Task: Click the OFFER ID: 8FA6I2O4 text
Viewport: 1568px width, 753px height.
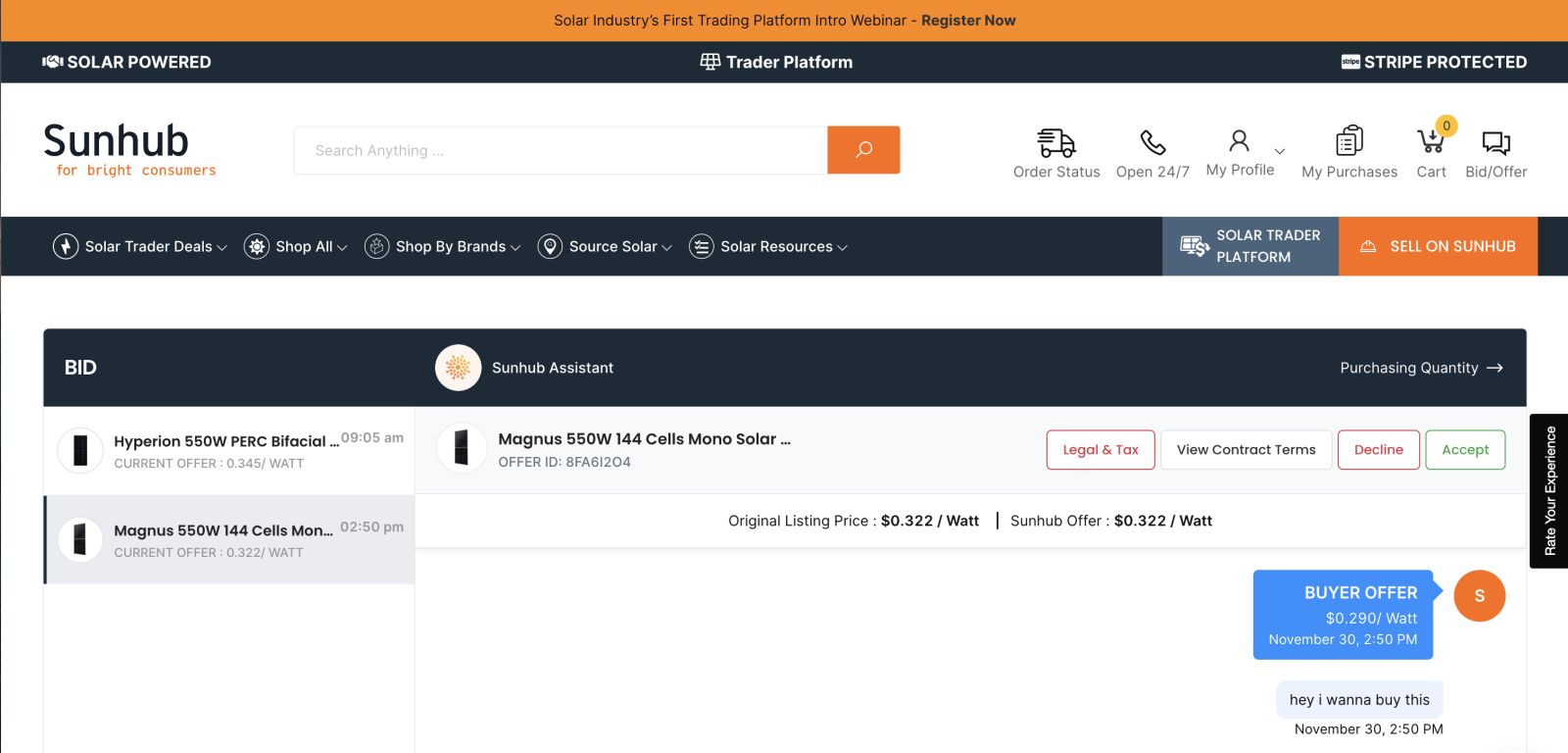Action: tap(564, 462)
